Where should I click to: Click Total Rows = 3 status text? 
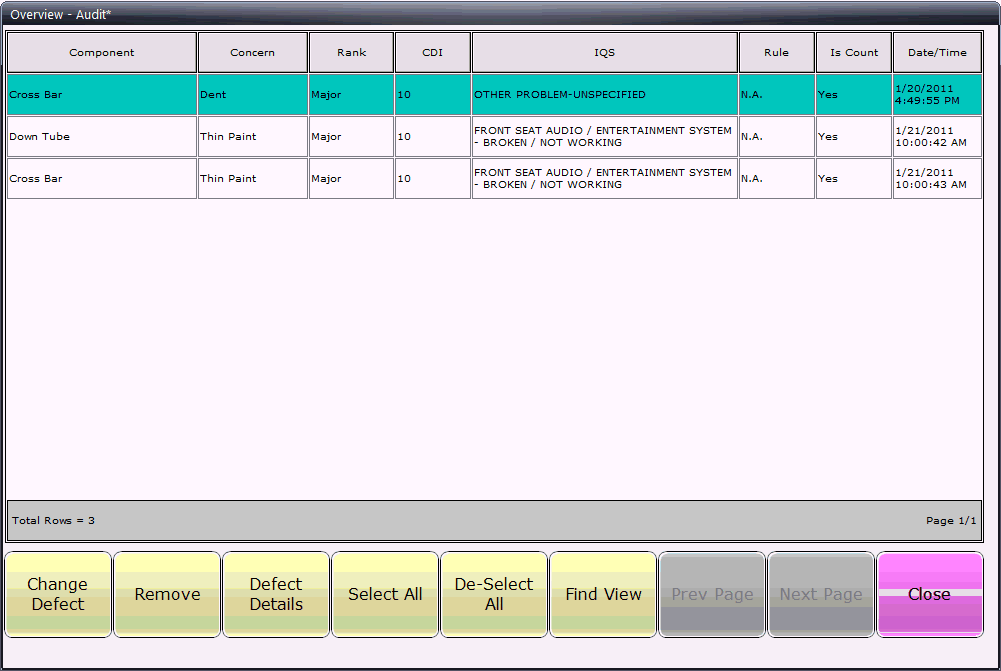pyautogui.click(x=54, y=520)
